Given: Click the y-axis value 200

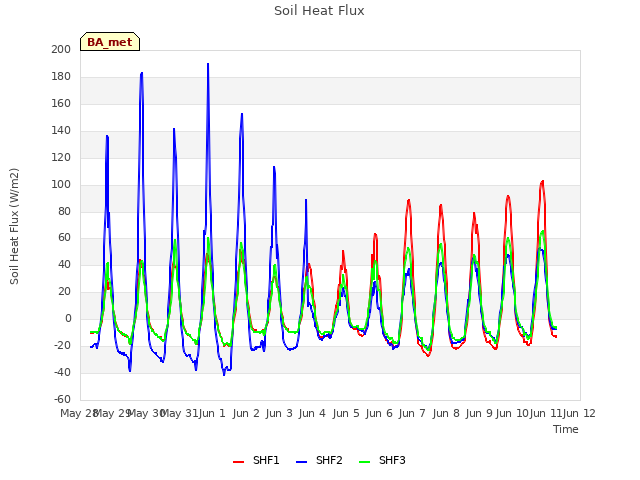Looking at the screenshot, I should point(61,49).
